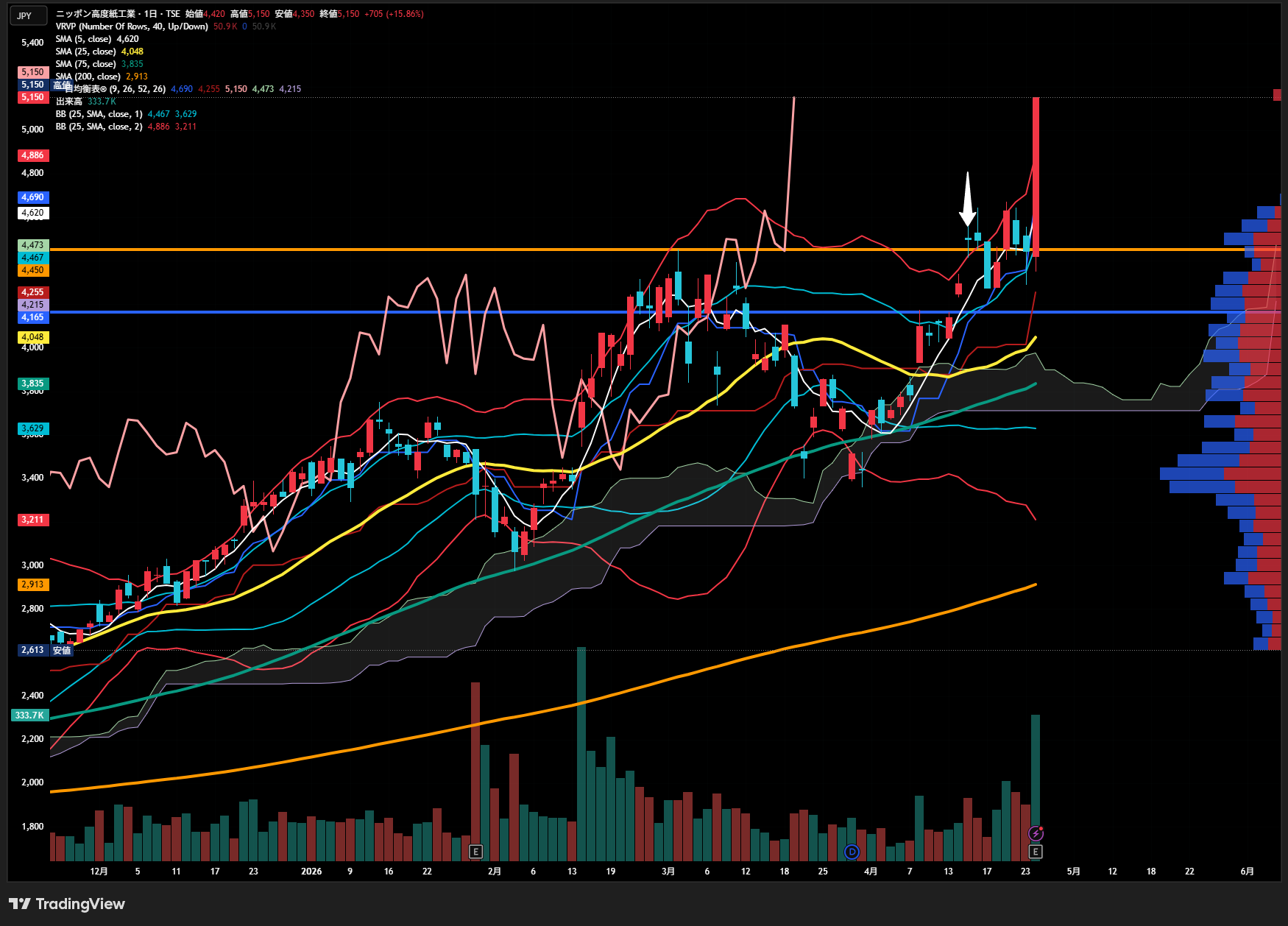Viewport: 1288px width, 926px height.
Task: Click the blue D dividend marker
Action: click(852, 852)
